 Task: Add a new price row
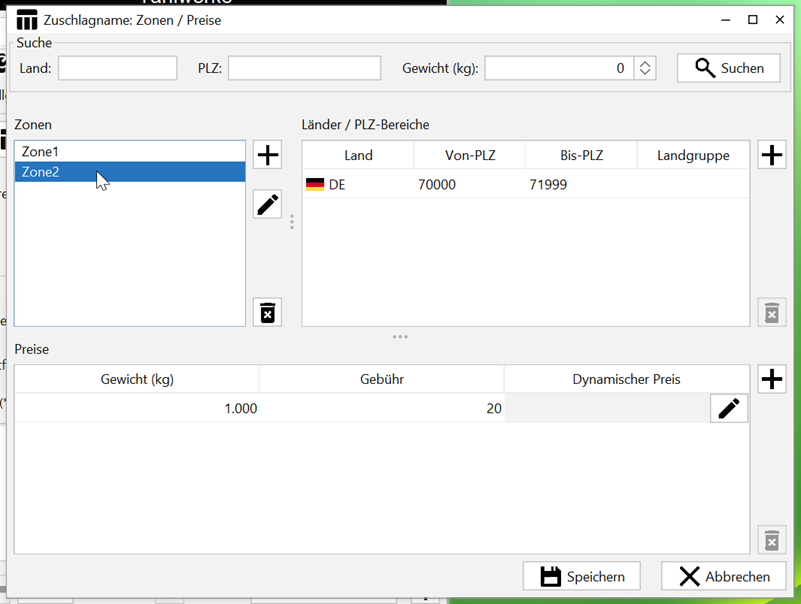point(771,379)
